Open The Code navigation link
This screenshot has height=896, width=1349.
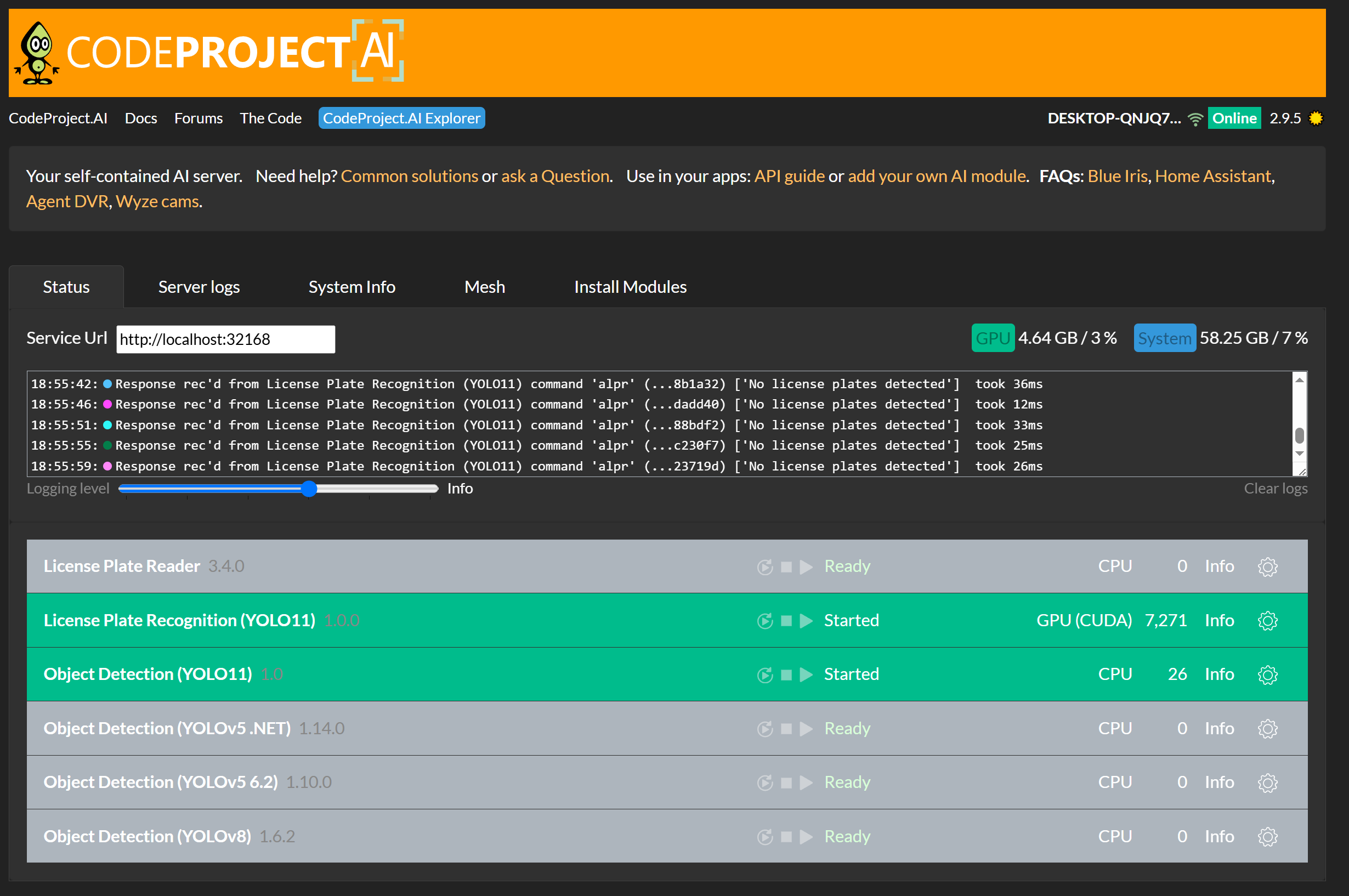pyautogui.click(x=270, y=118)
